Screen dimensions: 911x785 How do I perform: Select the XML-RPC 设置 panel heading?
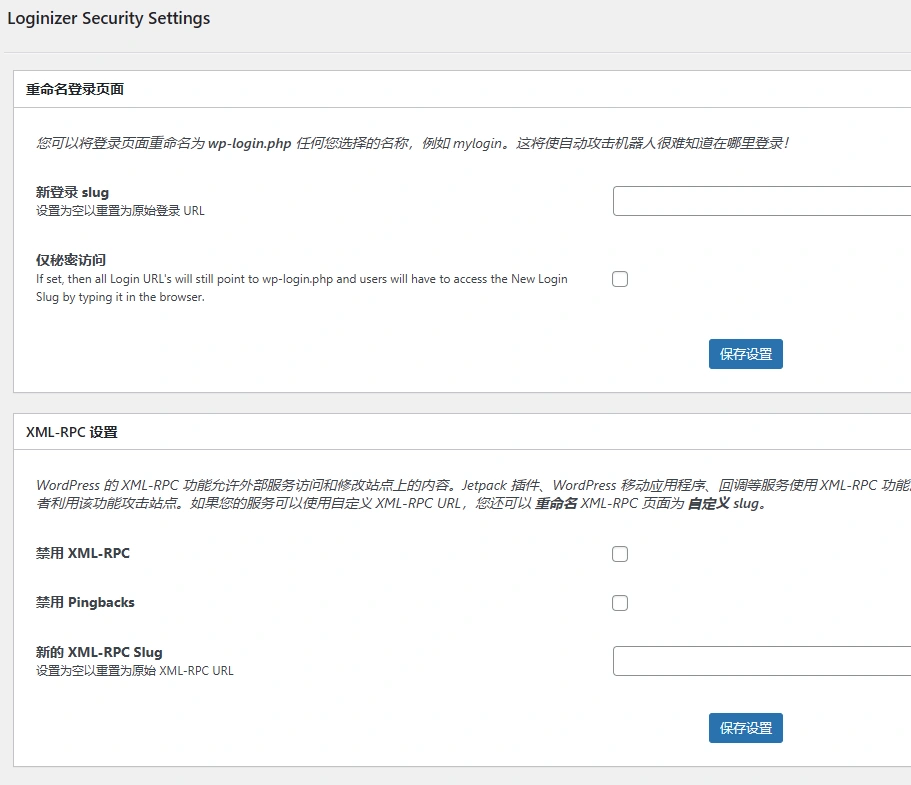[72, 432]
